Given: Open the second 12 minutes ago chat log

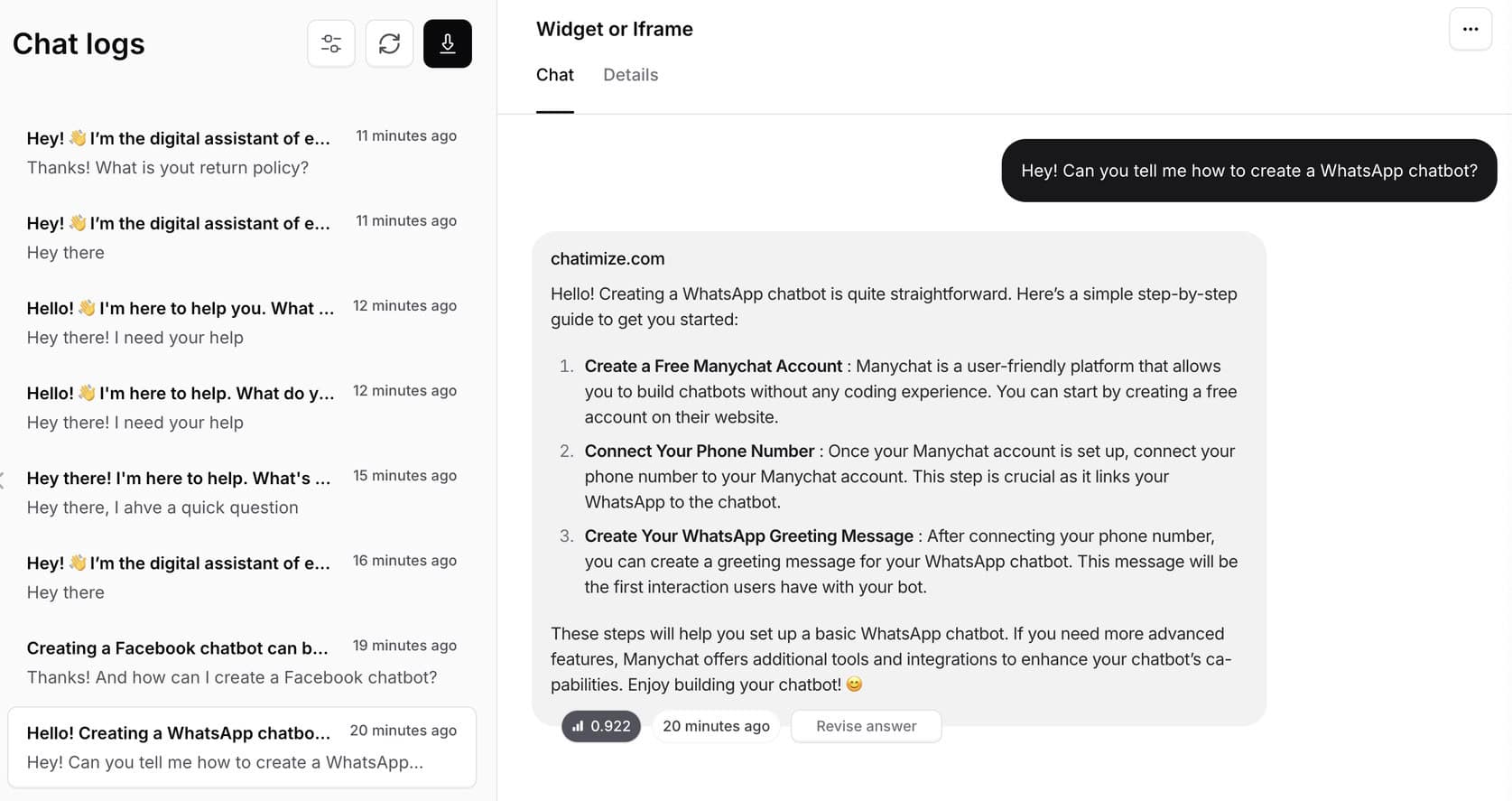Looking at the screenshot, I should pos(241,407).
